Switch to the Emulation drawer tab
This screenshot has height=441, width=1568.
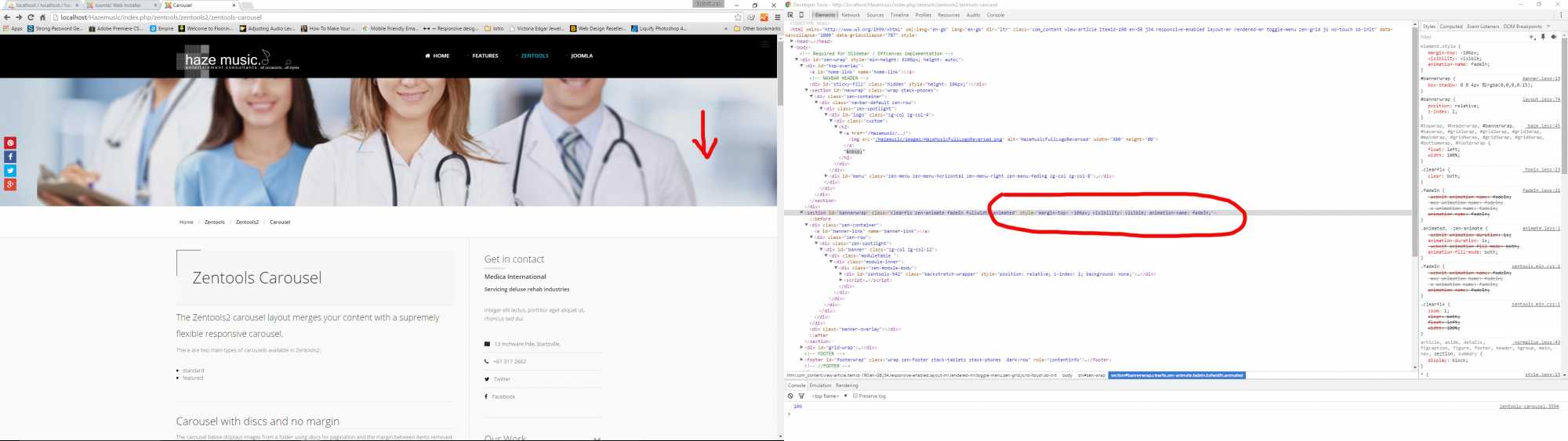tap(821, 385)
